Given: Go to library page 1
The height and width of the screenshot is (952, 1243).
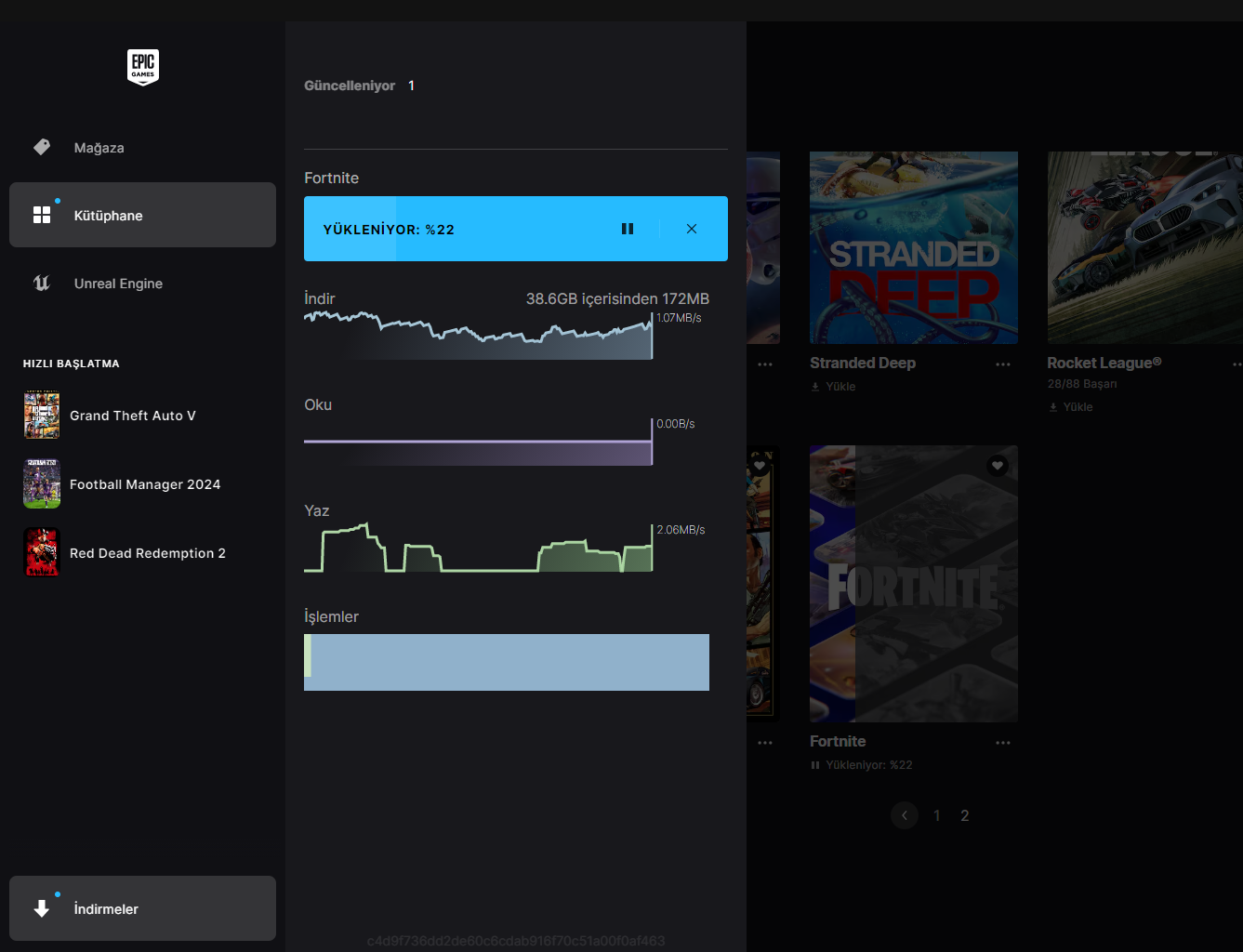Looking at the screenshot, I should (x=937, y=815).
